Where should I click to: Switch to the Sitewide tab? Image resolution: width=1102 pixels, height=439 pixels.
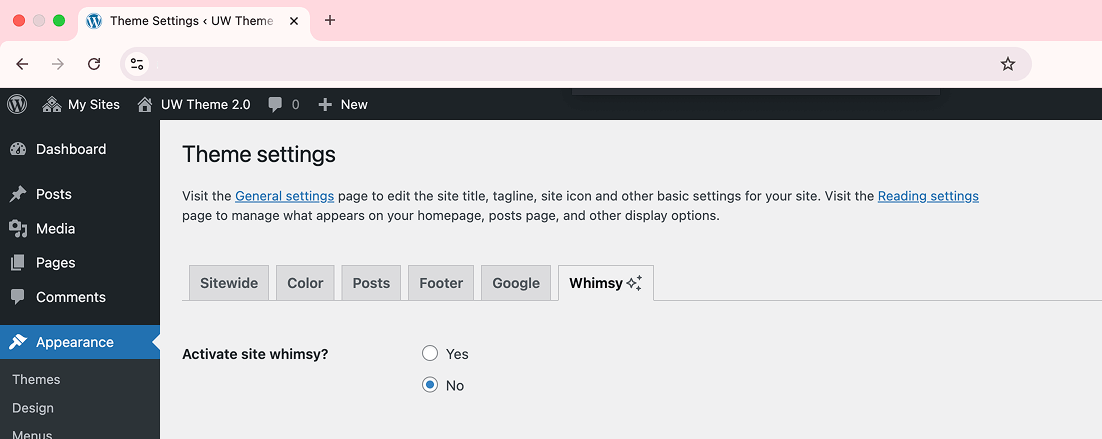(x=228, y=283)
